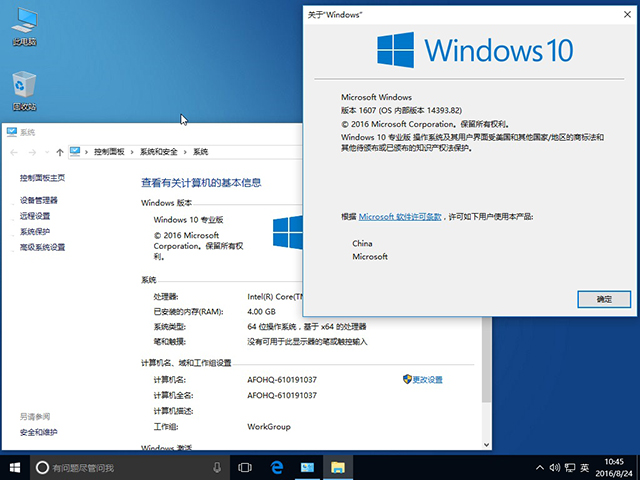The width and height of the screenshot is (640, 480).
Task: Switch to the System control panel taskbar icon
Action: pos(308,467)
